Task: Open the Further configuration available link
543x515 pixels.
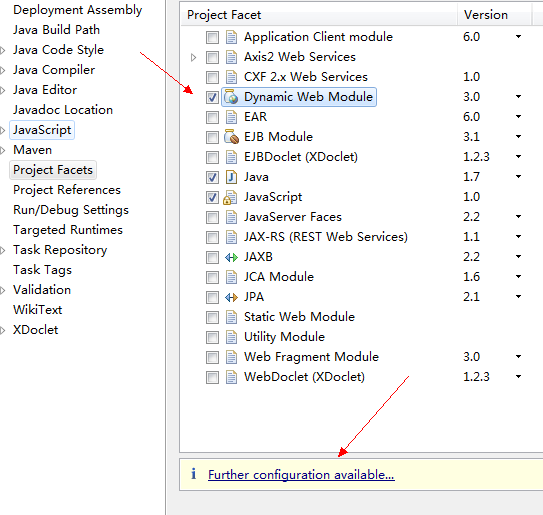Action: (x=301, y=474)
